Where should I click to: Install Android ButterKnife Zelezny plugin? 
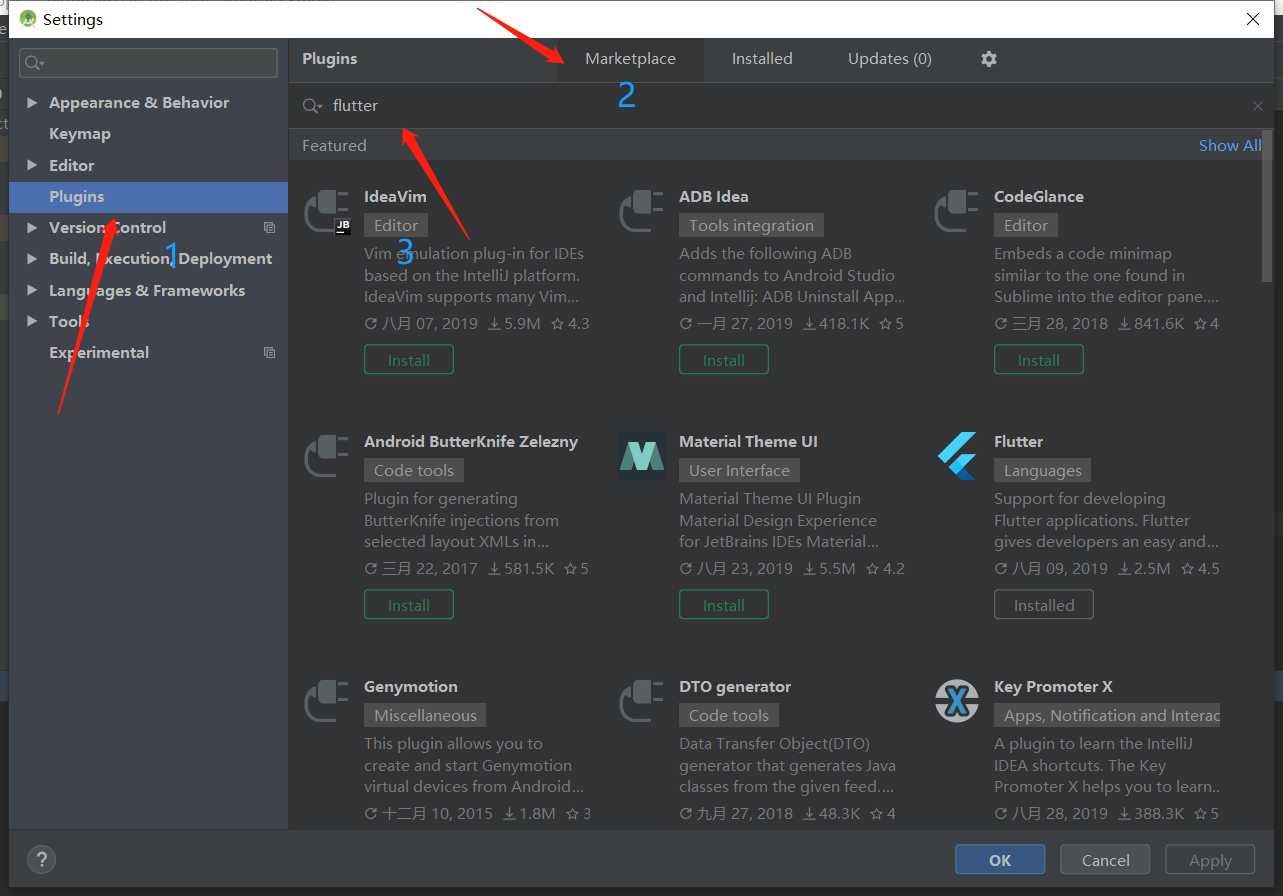pos(409,605)
